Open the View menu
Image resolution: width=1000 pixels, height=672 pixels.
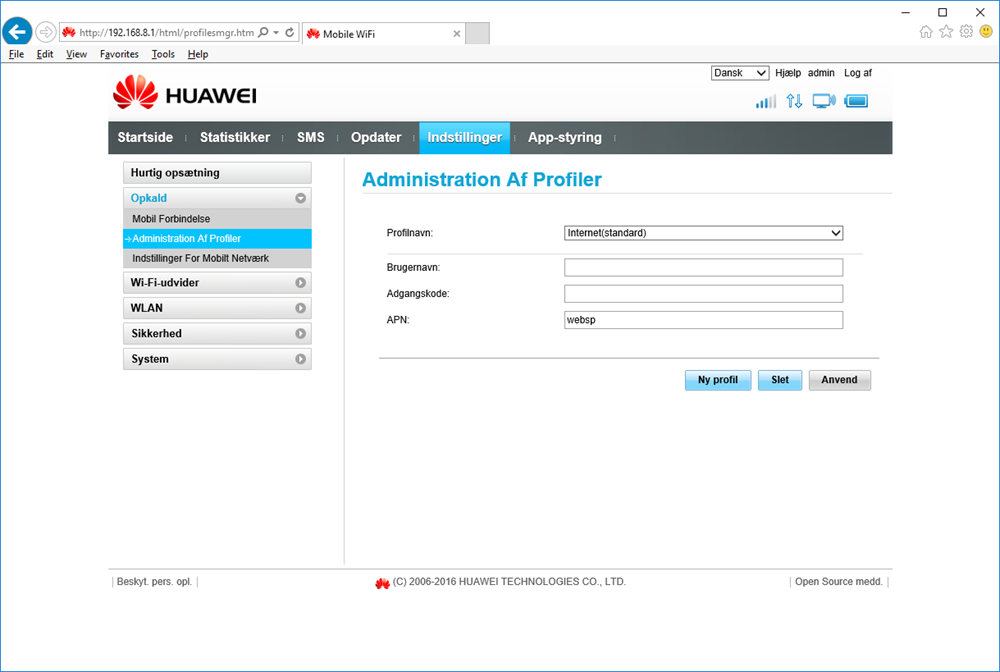(x=77, y=54)
